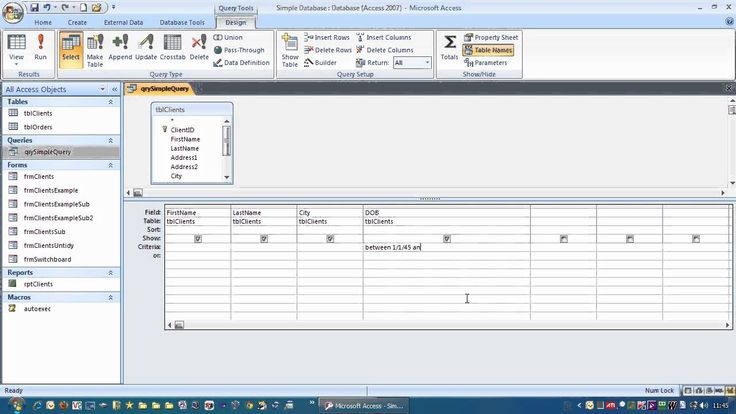Collapse the Macros group

click(x=111, y=298)
